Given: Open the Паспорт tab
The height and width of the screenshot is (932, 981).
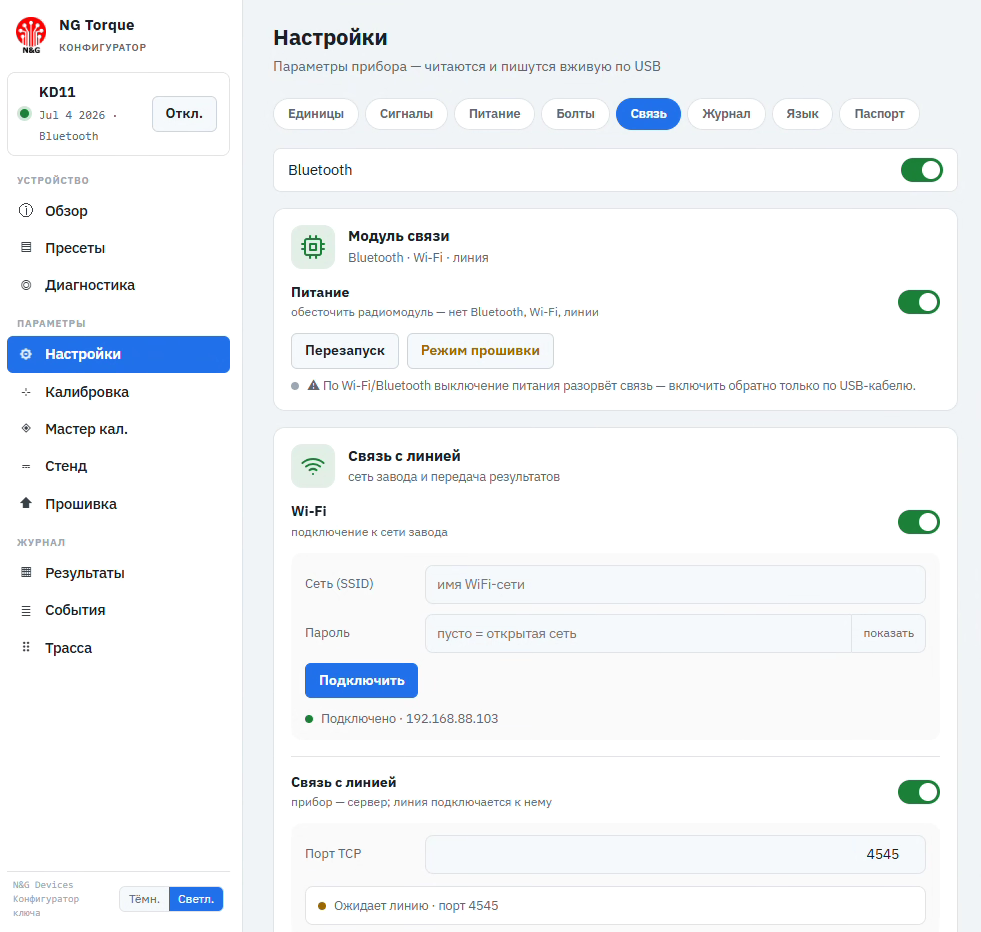Looking at the screenshot, I should click(x=879, y=114).
